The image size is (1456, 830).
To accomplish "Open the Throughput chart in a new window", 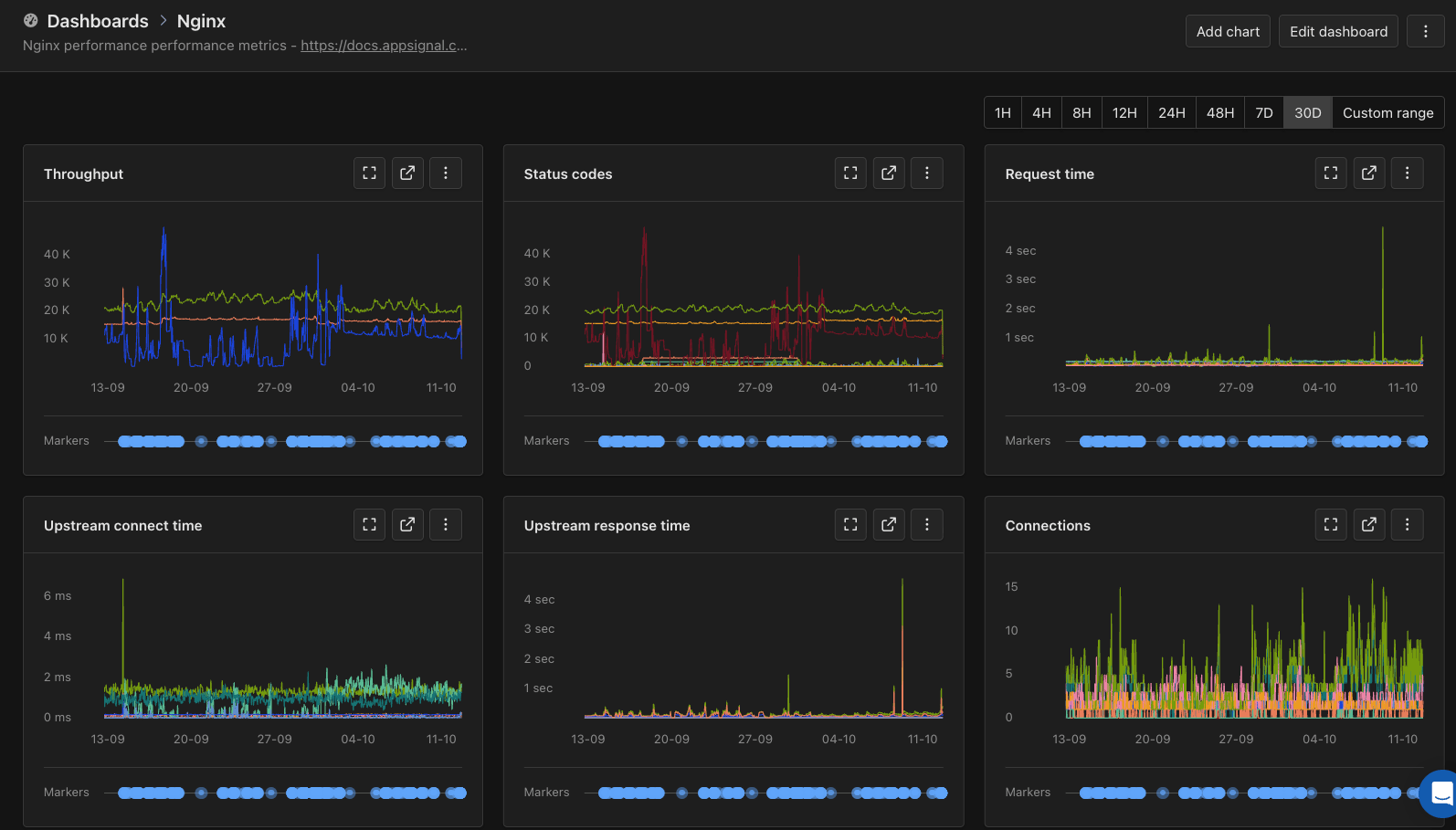I will (x=407, y=173).
